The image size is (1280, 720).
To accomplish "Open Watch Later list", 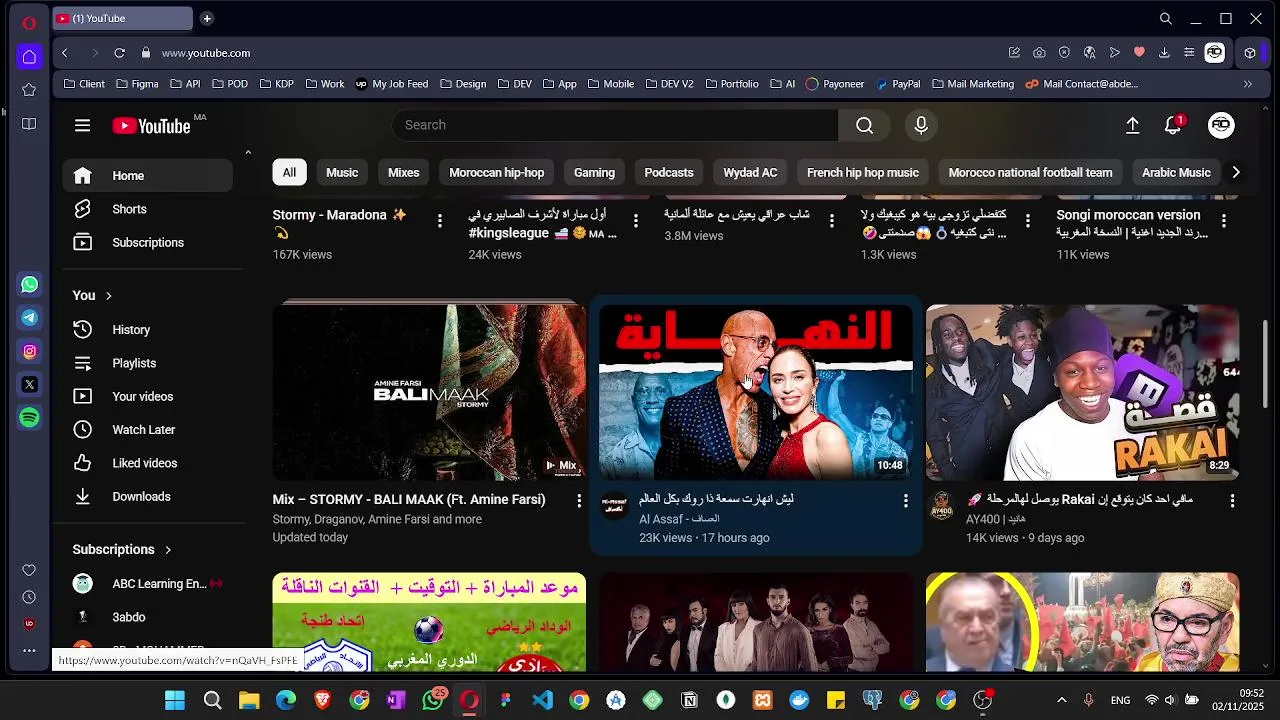I will (x=148, y=430).
